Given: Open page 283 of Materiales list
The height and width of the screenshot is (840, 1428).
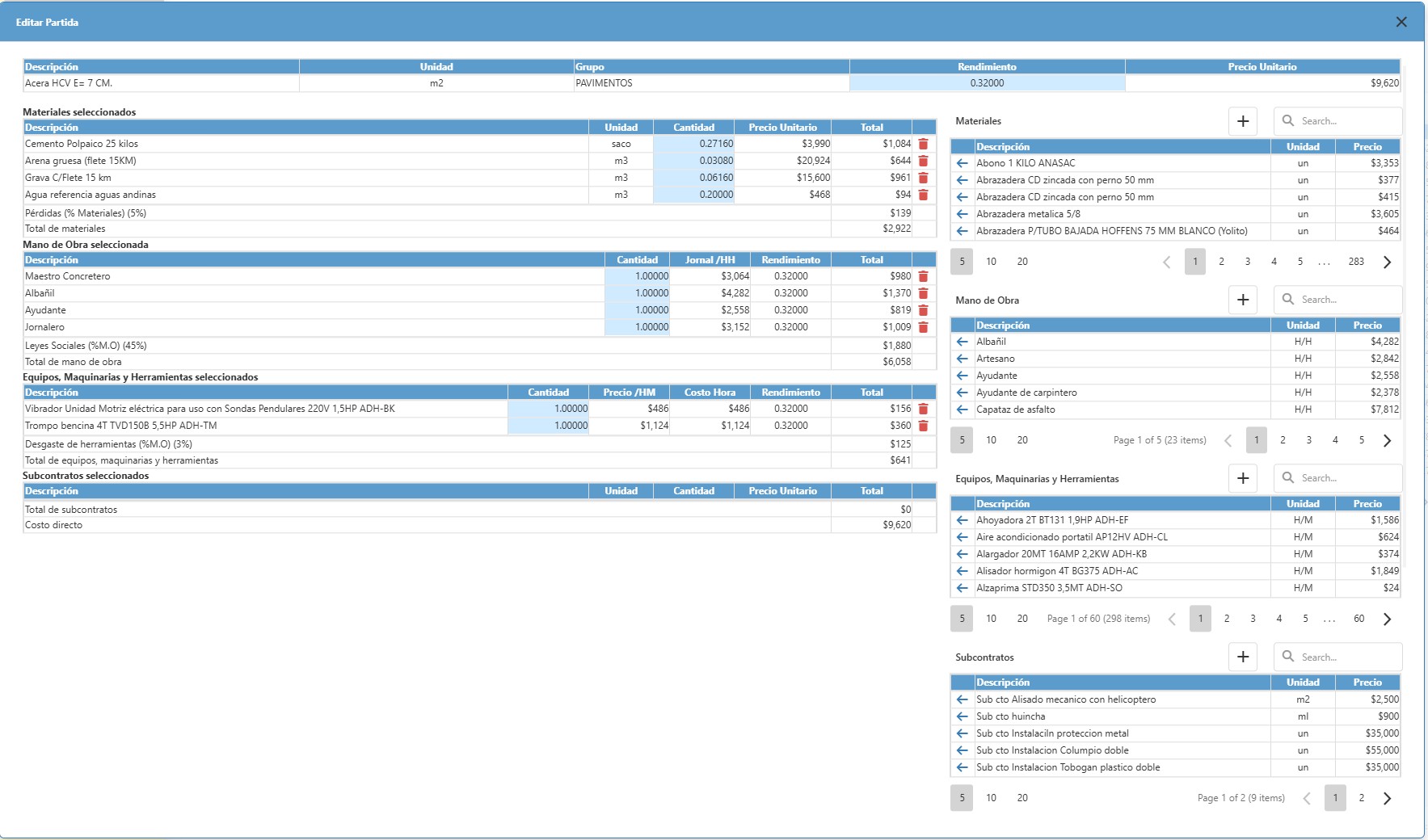Looking at the screenshot, I should (x=1355, y=262).
